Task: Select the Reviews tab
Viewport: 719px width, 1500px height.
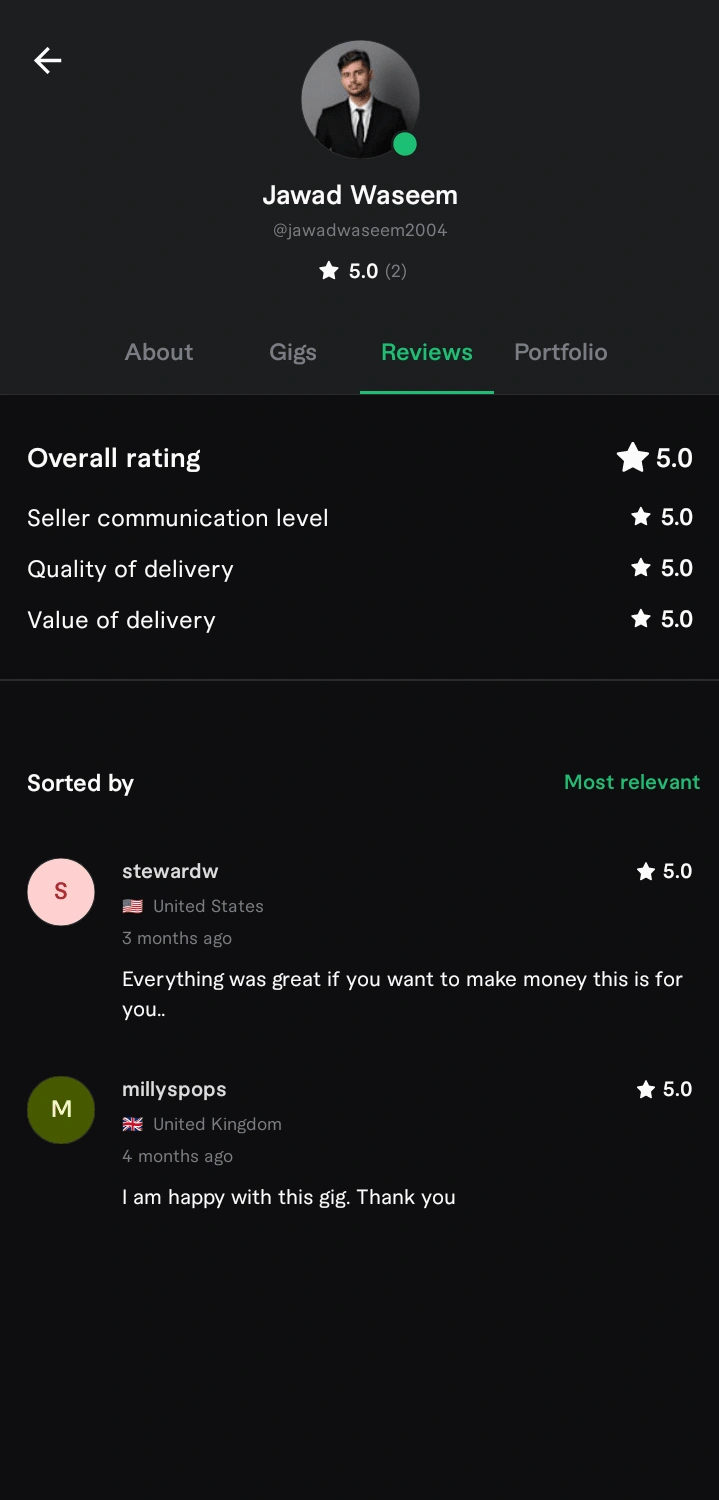Action: (x=427, y=352)
